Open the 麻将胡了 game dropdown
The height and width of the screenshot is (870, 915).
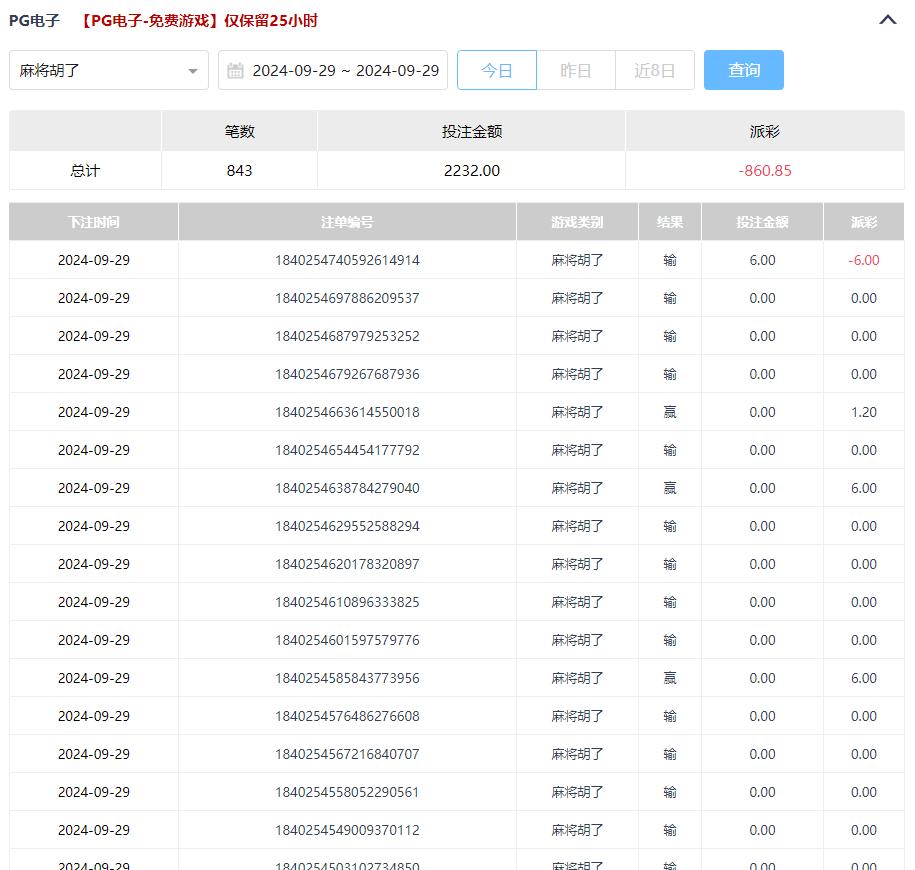pyautogui.click(x=109, y=71)
